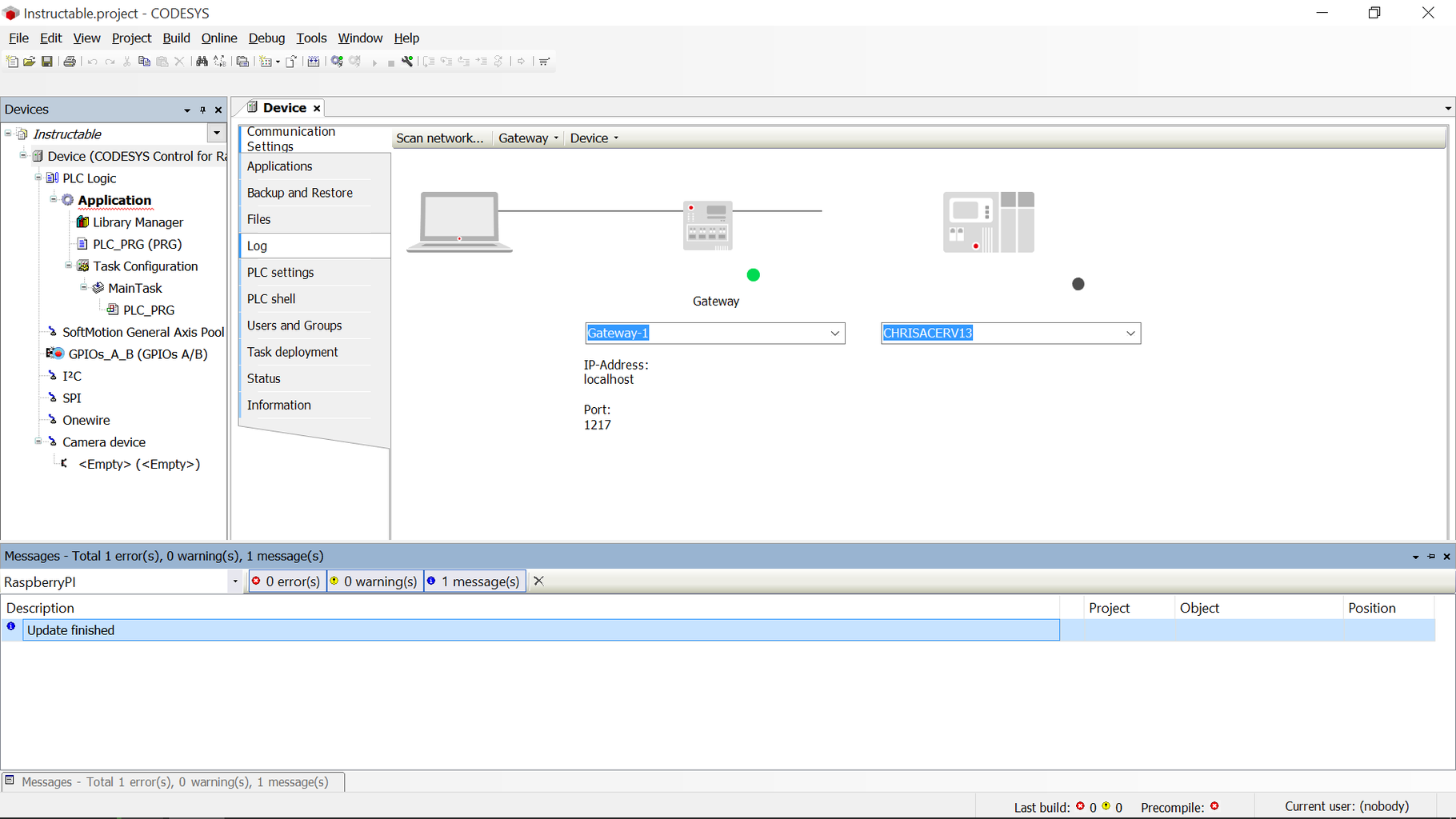The height and width of the screenshot is (819, 1456).
Task: Toggle the 0 warning(s) filter in Messages
Action: pyautogui.click(x=374, y=581)
